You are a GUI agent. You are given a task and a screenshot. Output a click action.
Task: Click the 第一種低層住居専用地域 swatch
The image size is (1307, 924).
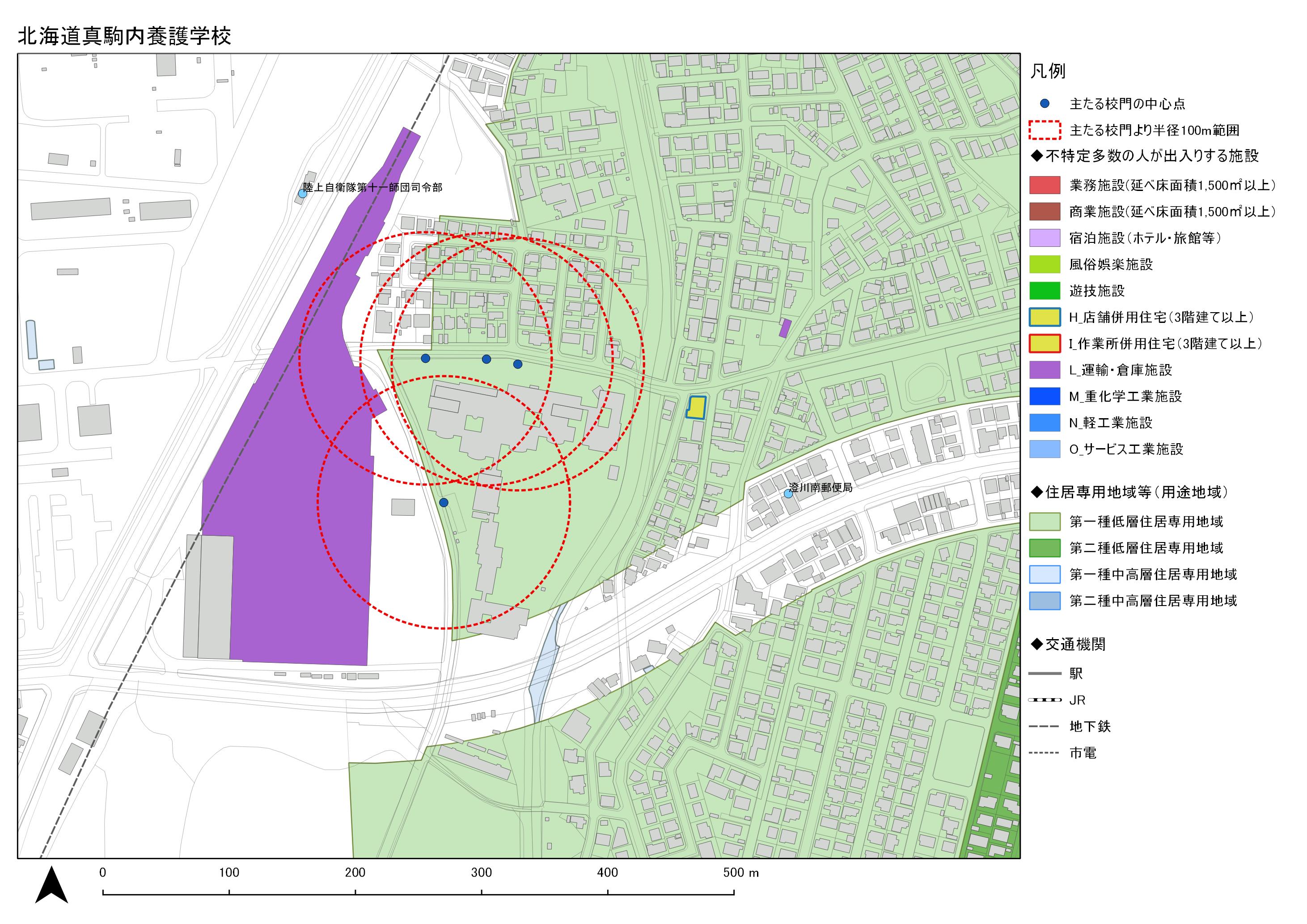tap(1045, 521)
